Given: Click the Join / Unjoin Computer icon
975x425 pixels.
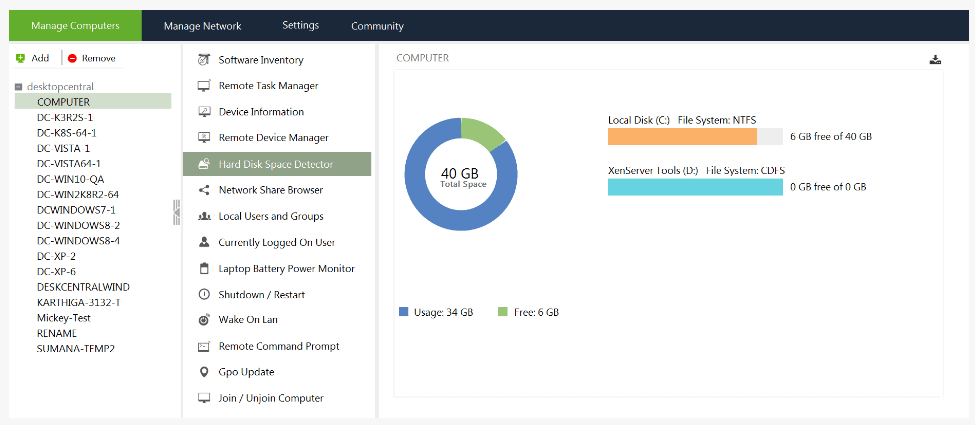Looking at the screenshot, I should pyautogui.click(x=203, y=398).
